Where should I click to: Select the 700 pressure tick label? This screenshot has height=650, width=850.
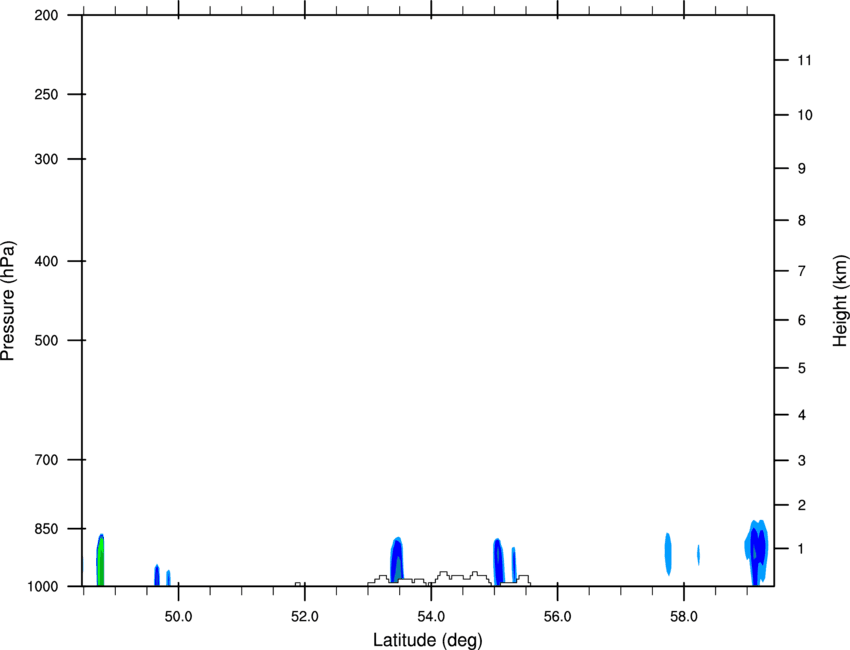(46, 460)
